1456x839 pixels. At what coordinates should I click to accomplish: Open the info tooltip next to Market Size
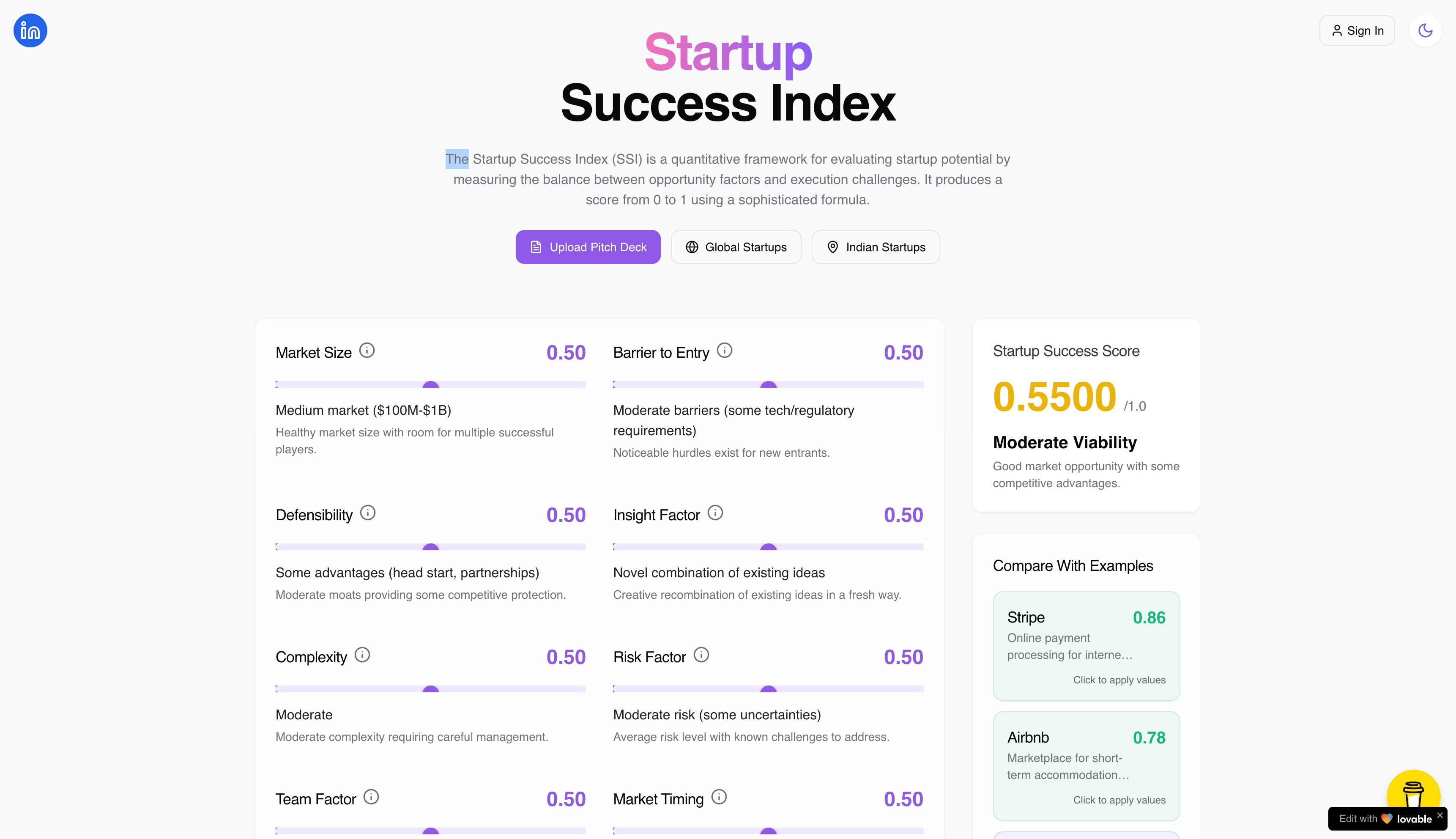tap(367, 349)
